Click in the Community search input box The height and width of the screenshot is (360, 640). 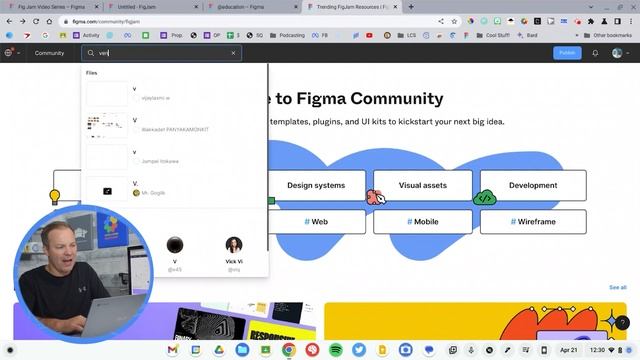click(162, 53)
